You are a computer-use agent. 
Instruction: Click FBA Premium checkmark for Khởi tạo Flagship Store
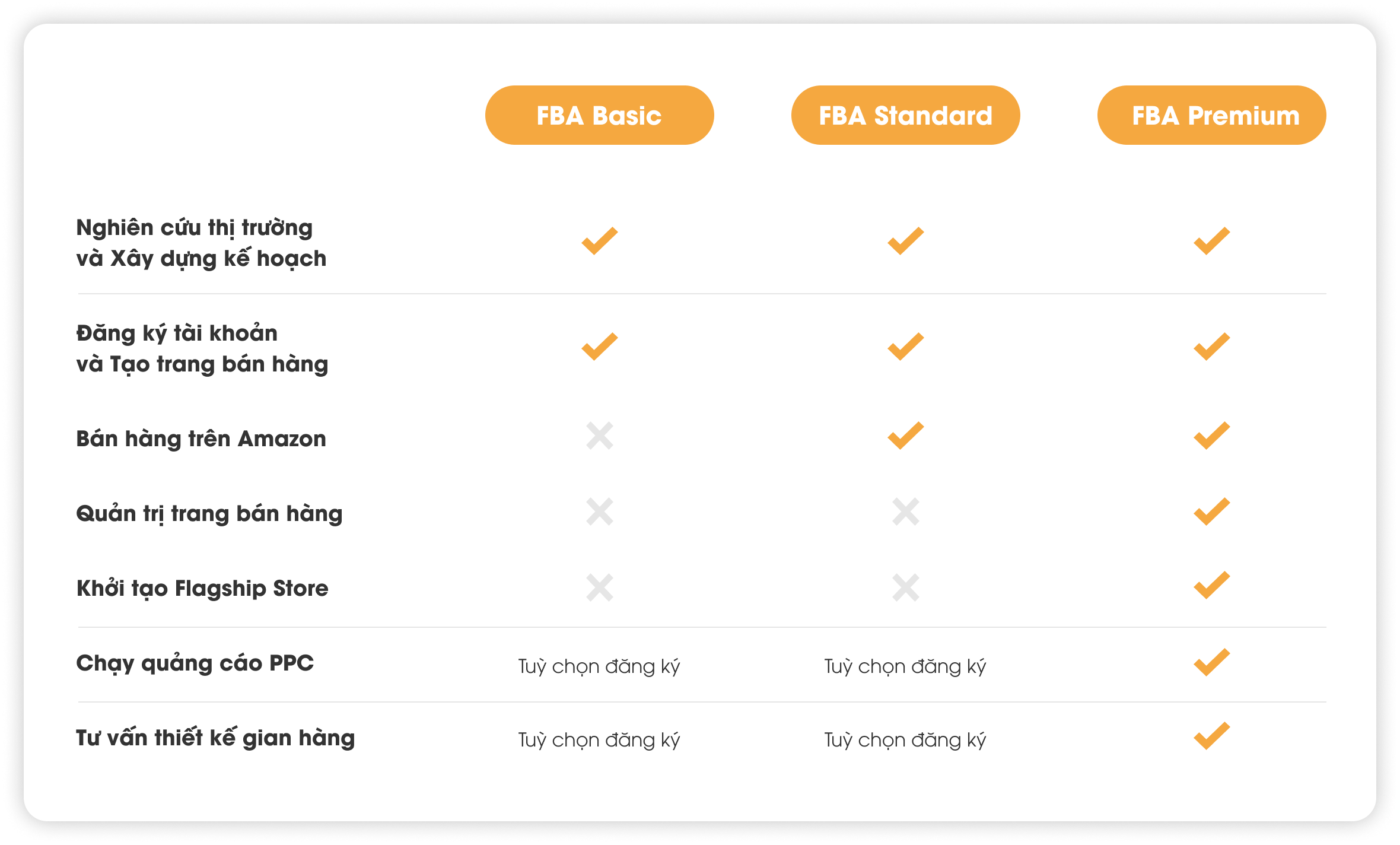click(x=1212, y=586)
